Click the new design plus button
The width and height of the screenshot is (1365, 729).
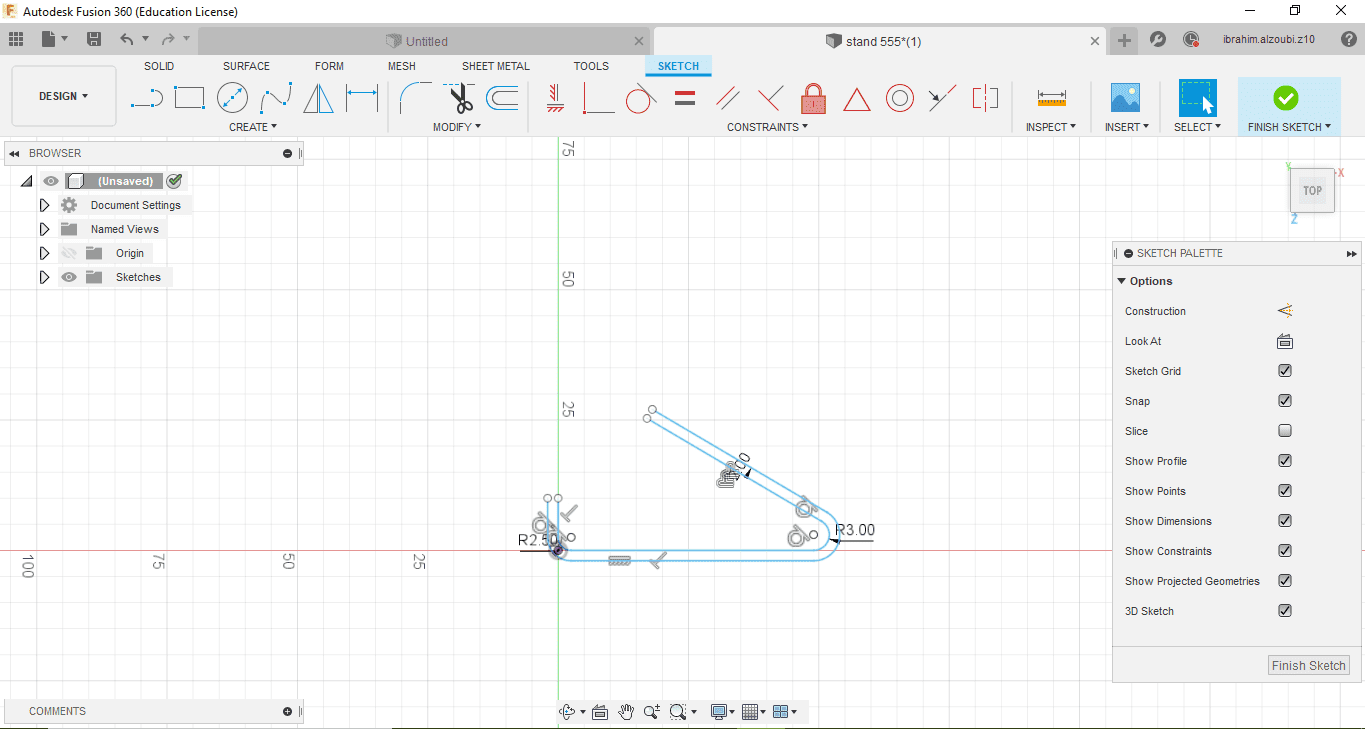click(x=1125, y=40)
